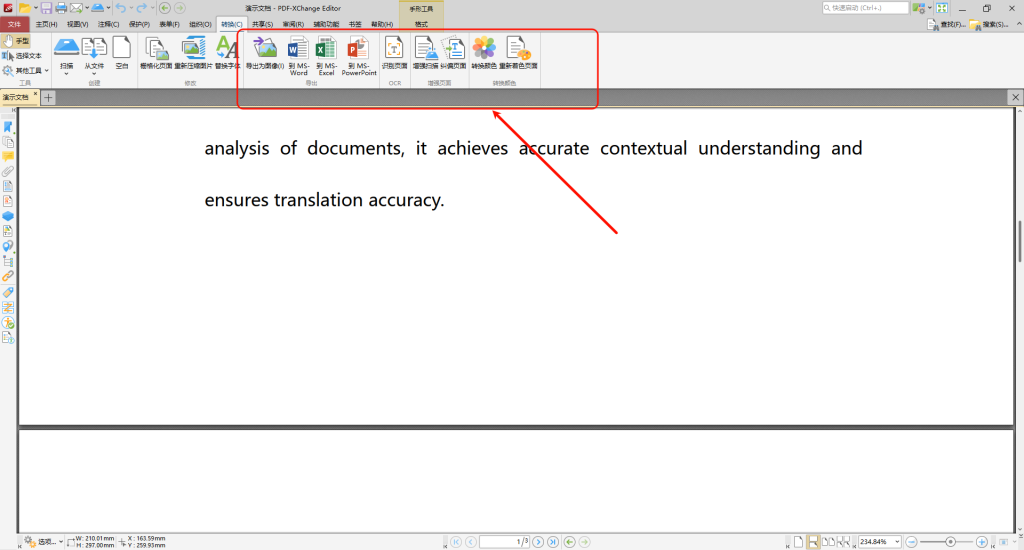The width and height of the screenshot is (1024, 550).
Task: Toggle full screen mode icon in title bar
Action: click(941, 8)
